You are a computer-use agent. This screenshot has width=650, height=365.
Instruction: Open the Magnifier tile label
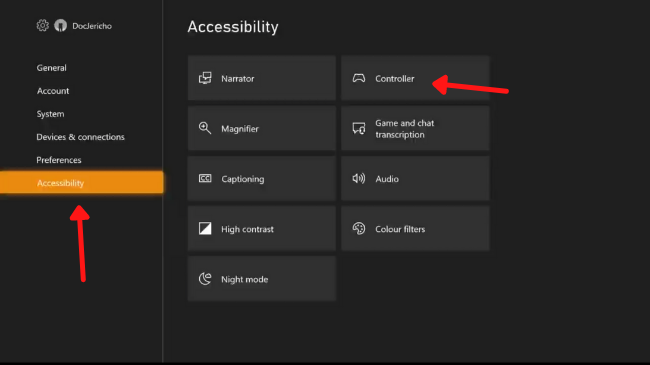(240, 129)
